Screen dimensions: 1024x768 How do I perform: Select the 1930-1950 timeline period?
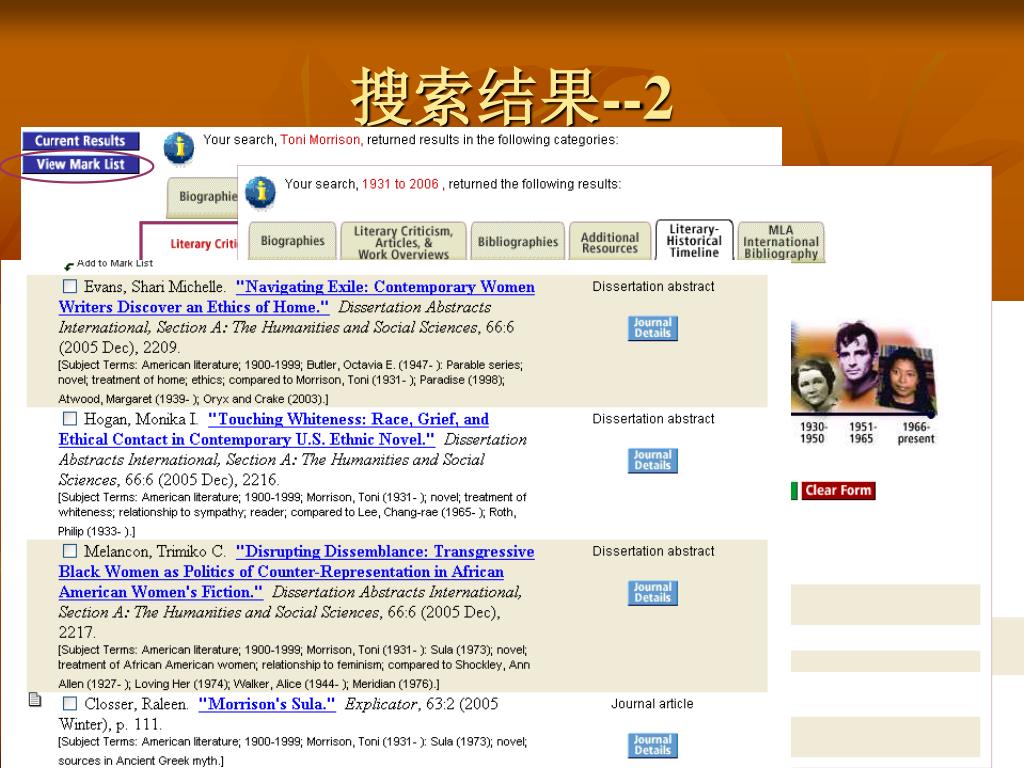click(813, 432)
